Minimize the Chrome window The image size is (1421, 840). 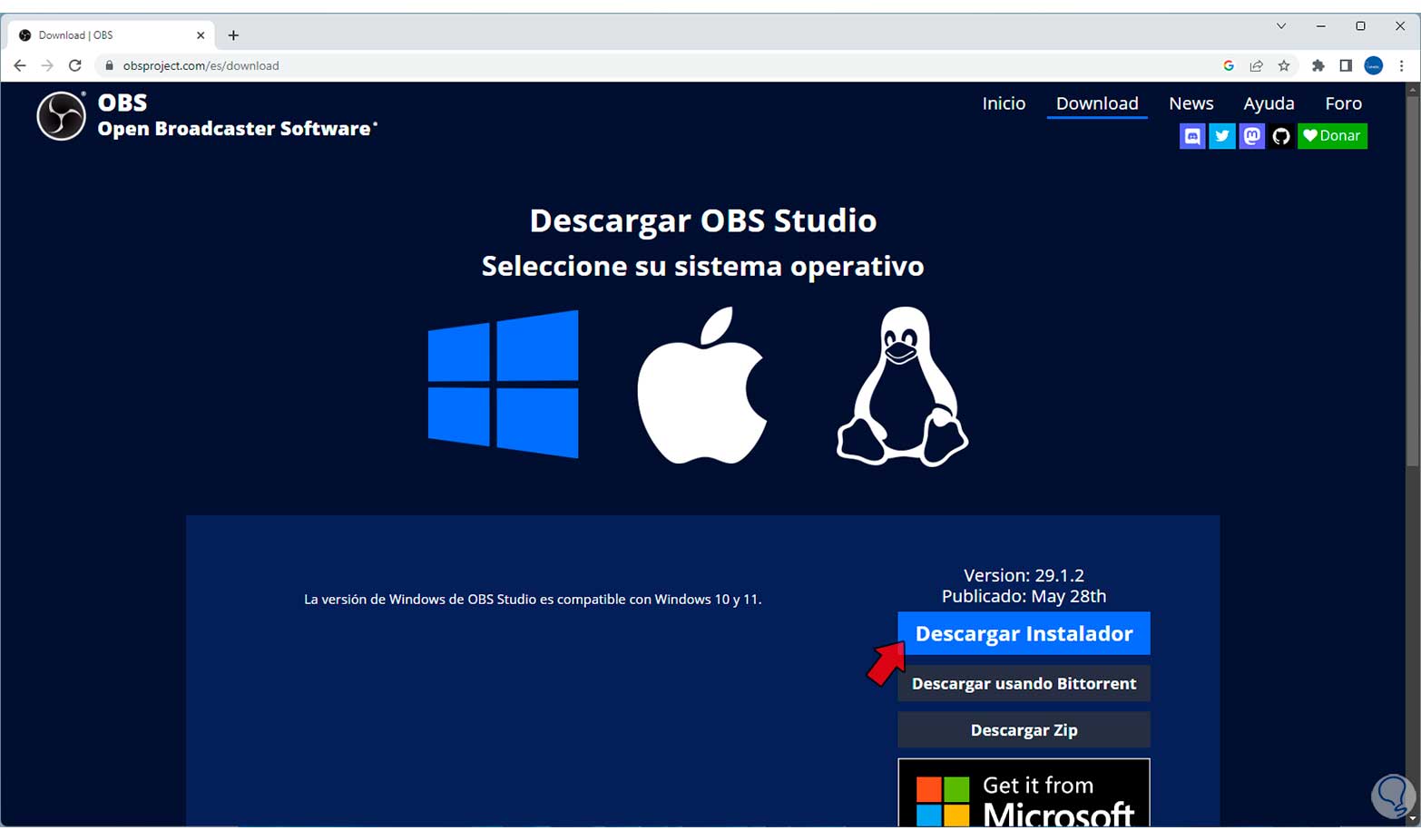1320,26
